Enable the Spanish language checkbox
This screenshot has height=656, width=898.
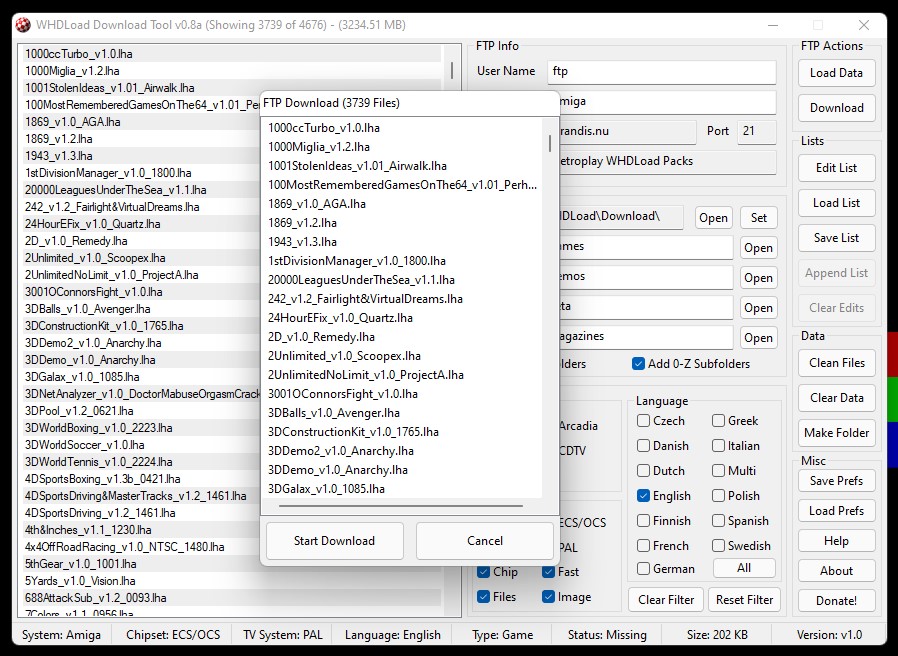click(718, 521)
